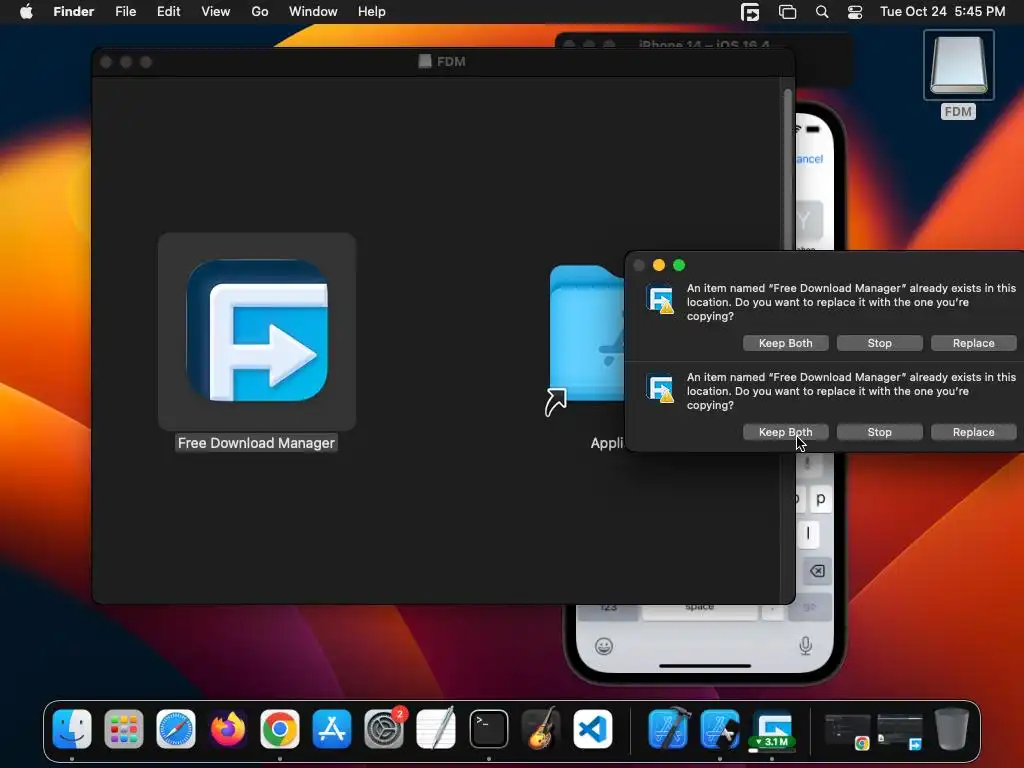This screenshot has width=1024, height=768.
Task: Click Stop in the lower copy dialog
Action: (880, 432)
